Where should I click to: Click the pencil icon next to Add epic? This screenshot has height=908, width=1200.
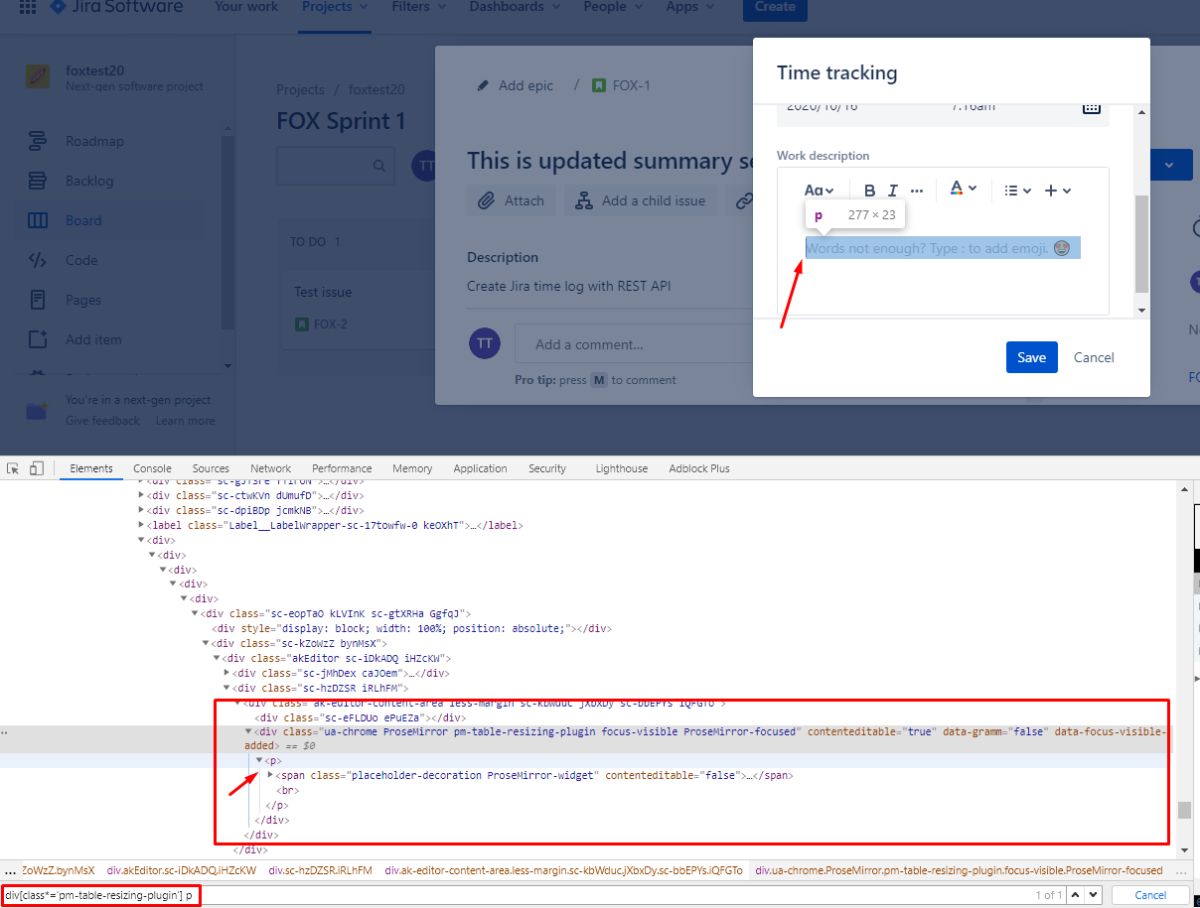(x=484, y=86)
